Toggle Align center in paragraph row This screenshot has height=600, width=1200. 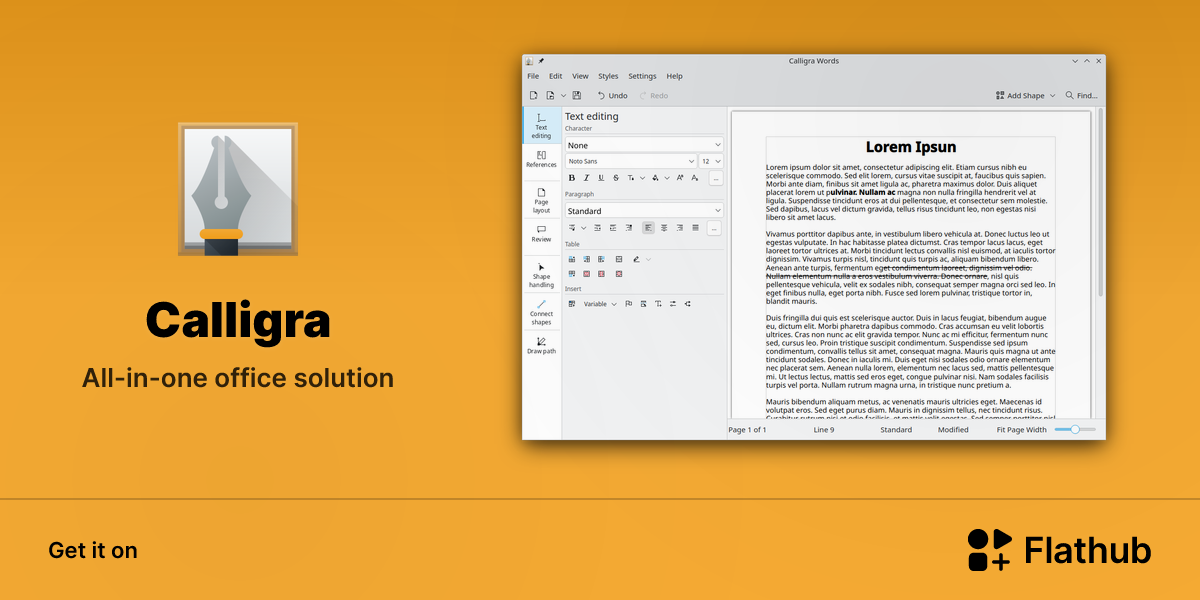(x=664, y=228)
